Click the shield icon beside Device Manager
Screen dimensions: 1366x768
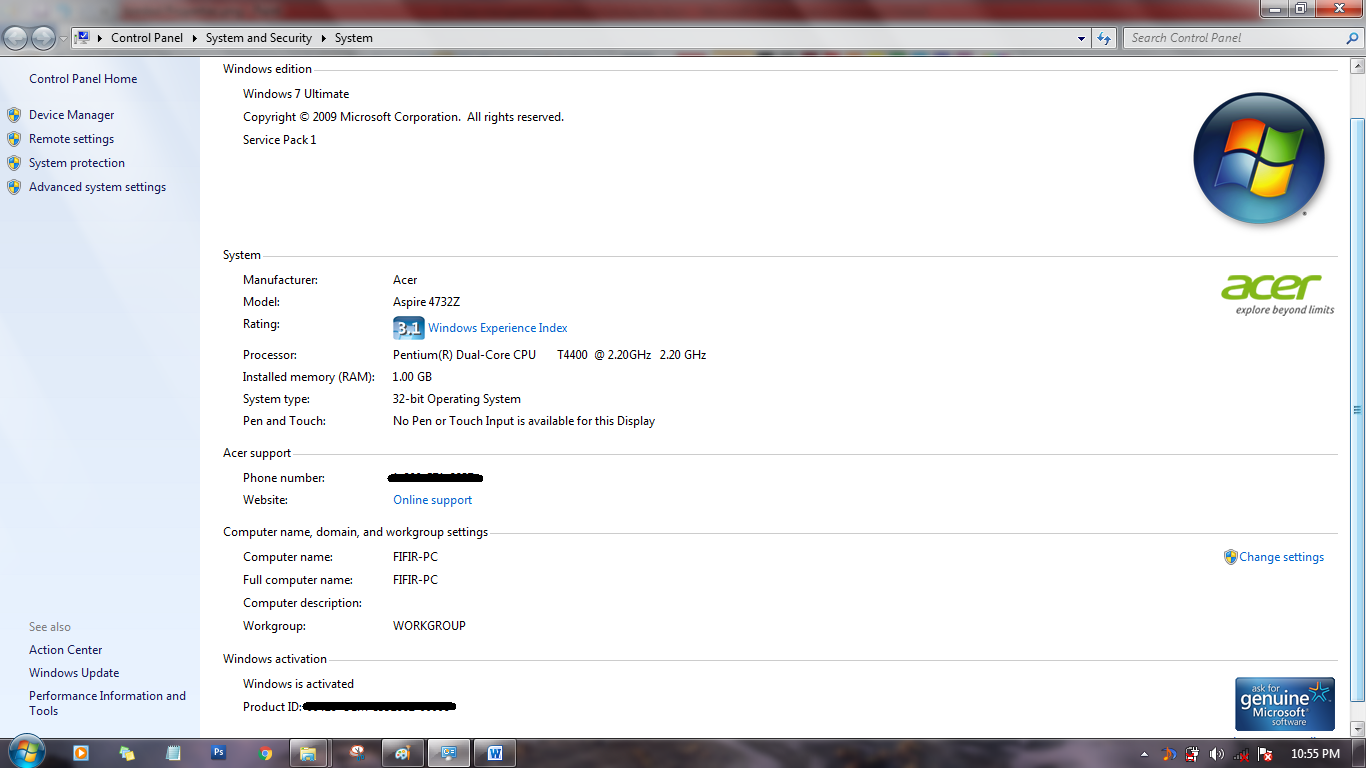(14, 115)
